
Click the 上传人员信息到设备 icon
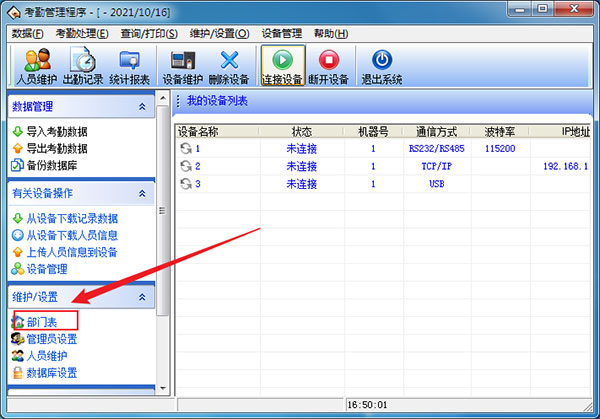18,252
